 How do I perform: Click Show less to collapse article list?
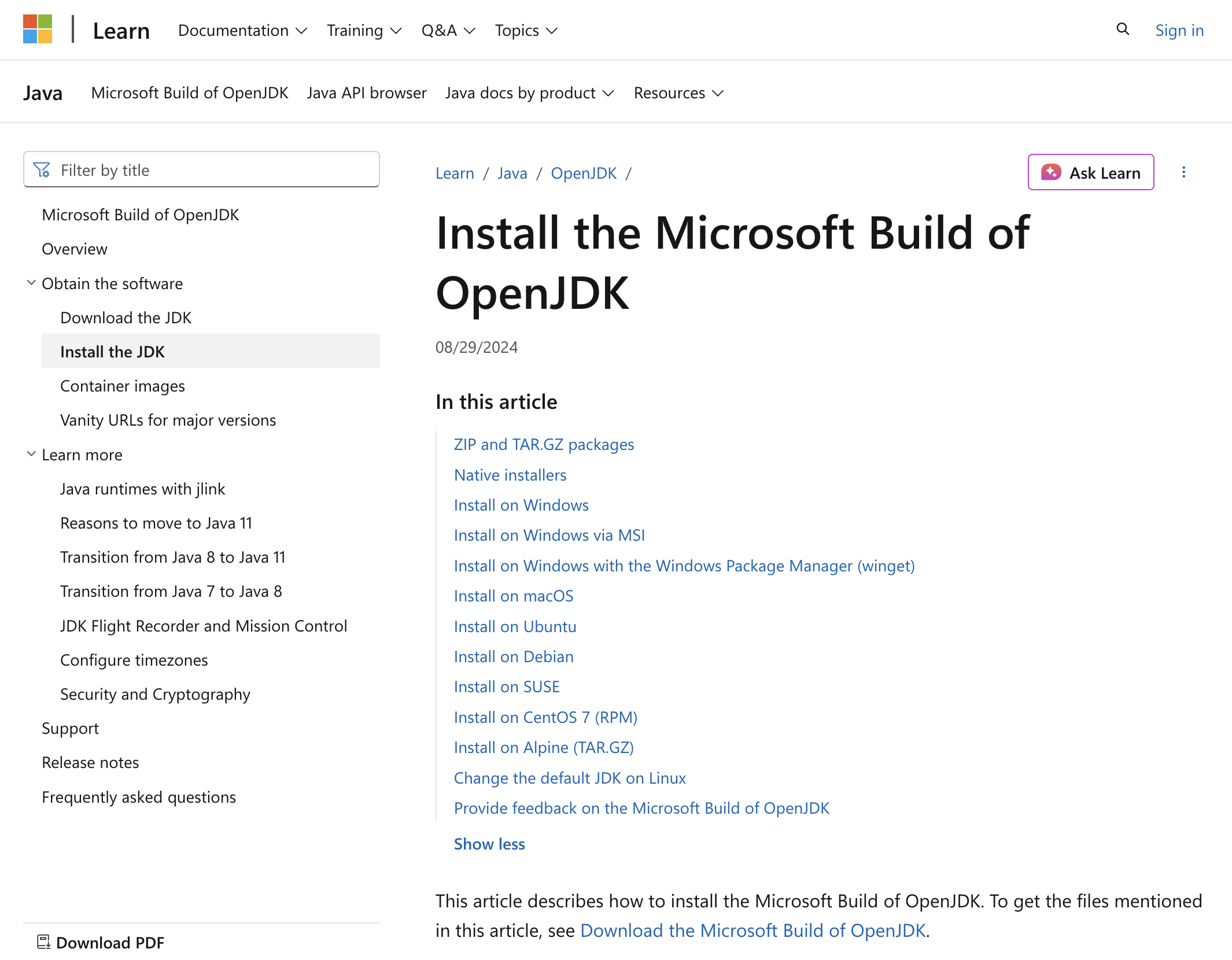pos(489,844)
